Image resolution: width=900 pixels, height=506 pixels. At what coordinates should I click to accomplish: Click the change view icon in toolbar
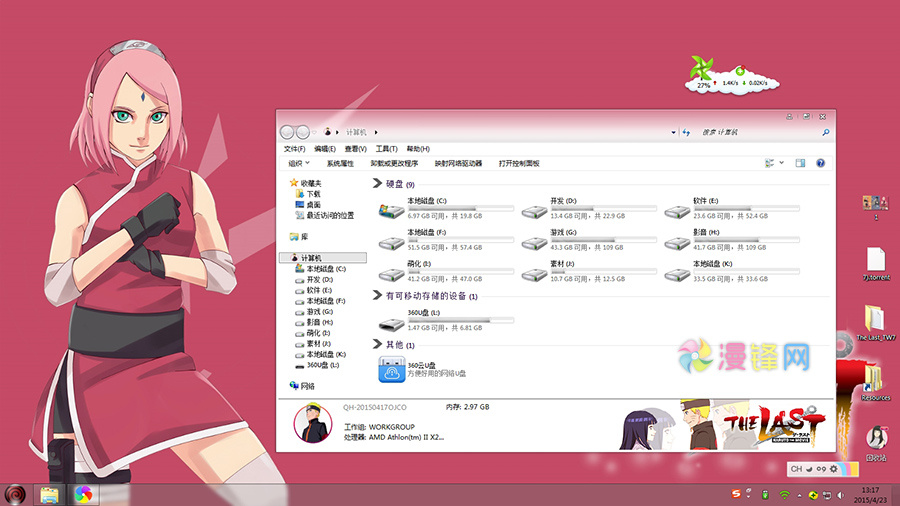point(770,164)
